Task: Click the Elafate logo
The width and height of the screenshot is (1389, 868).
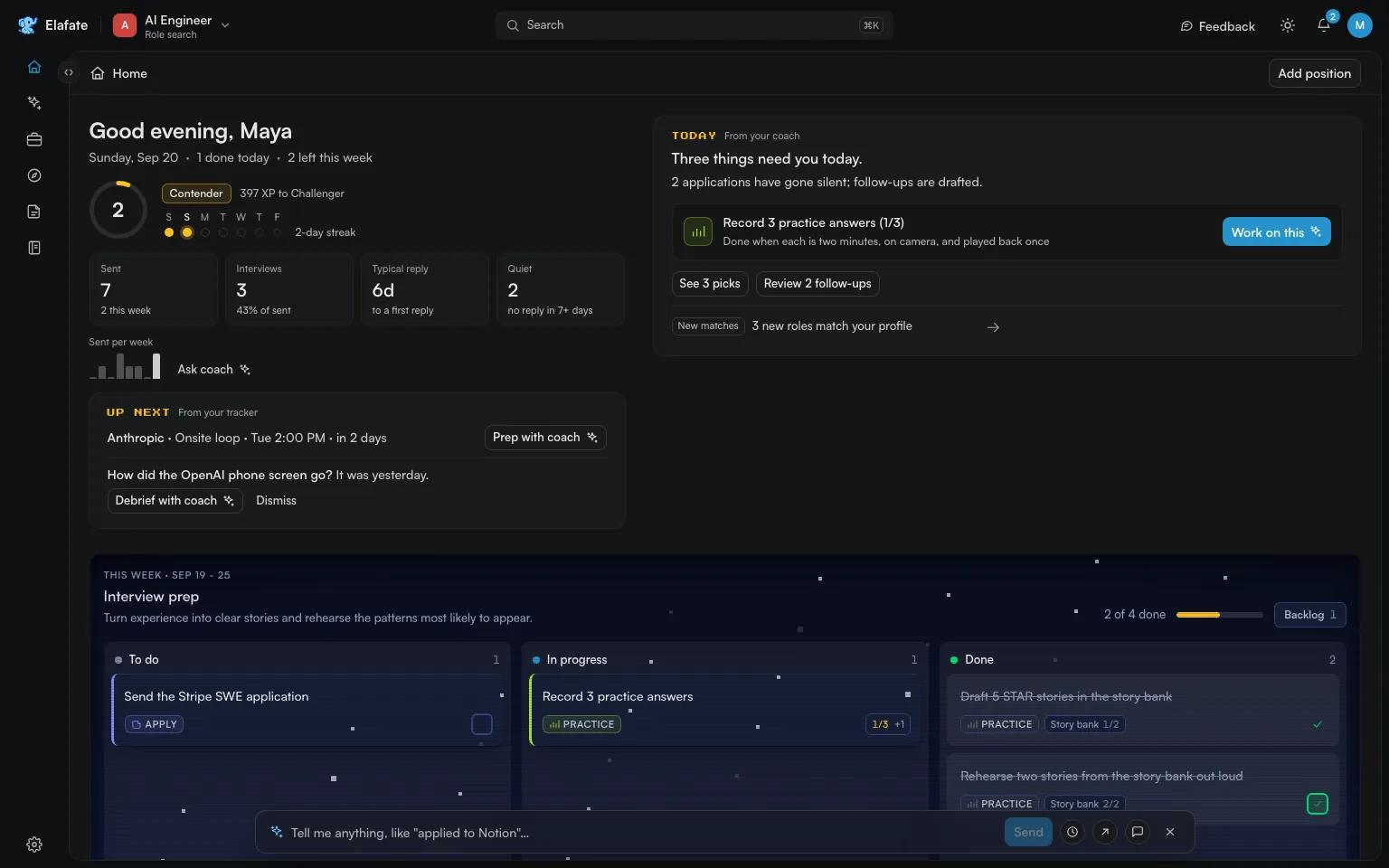Action: coord(53,25)
